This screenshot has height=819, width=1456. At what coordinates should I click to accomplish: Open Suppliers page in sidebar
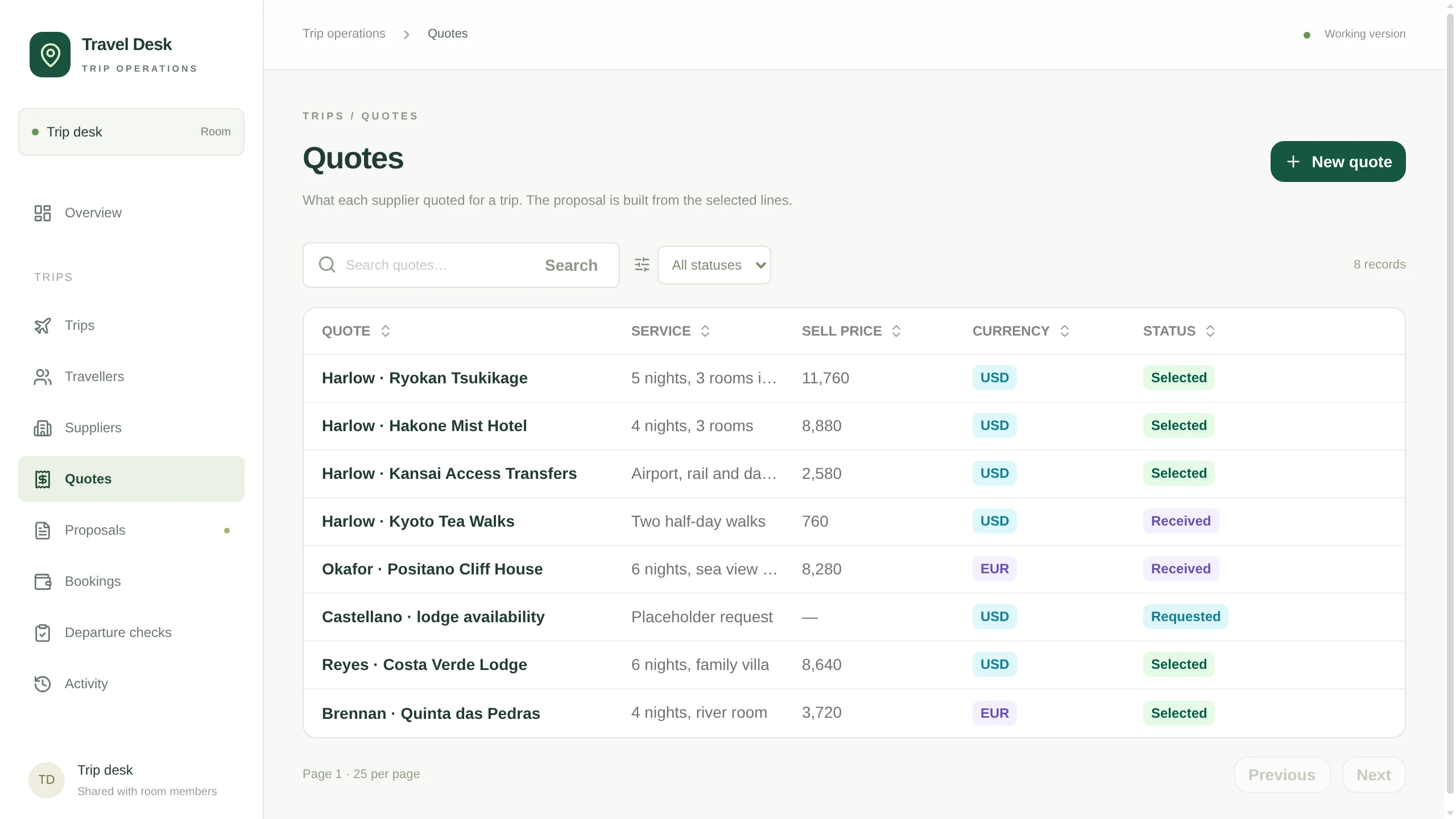click(x=131, y=428)
